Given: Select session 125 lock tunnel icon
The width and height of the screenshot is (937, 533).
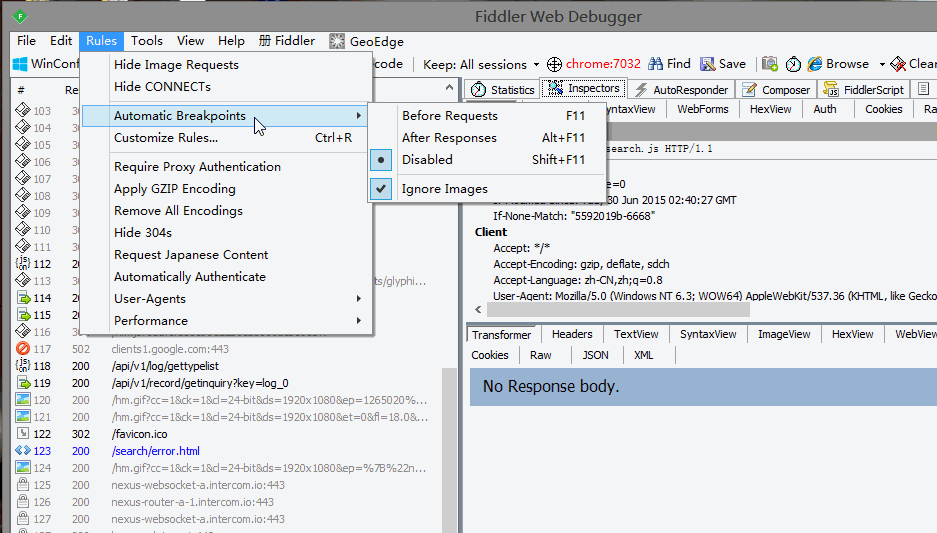Looking at the screenshot, I should (23, 485).
